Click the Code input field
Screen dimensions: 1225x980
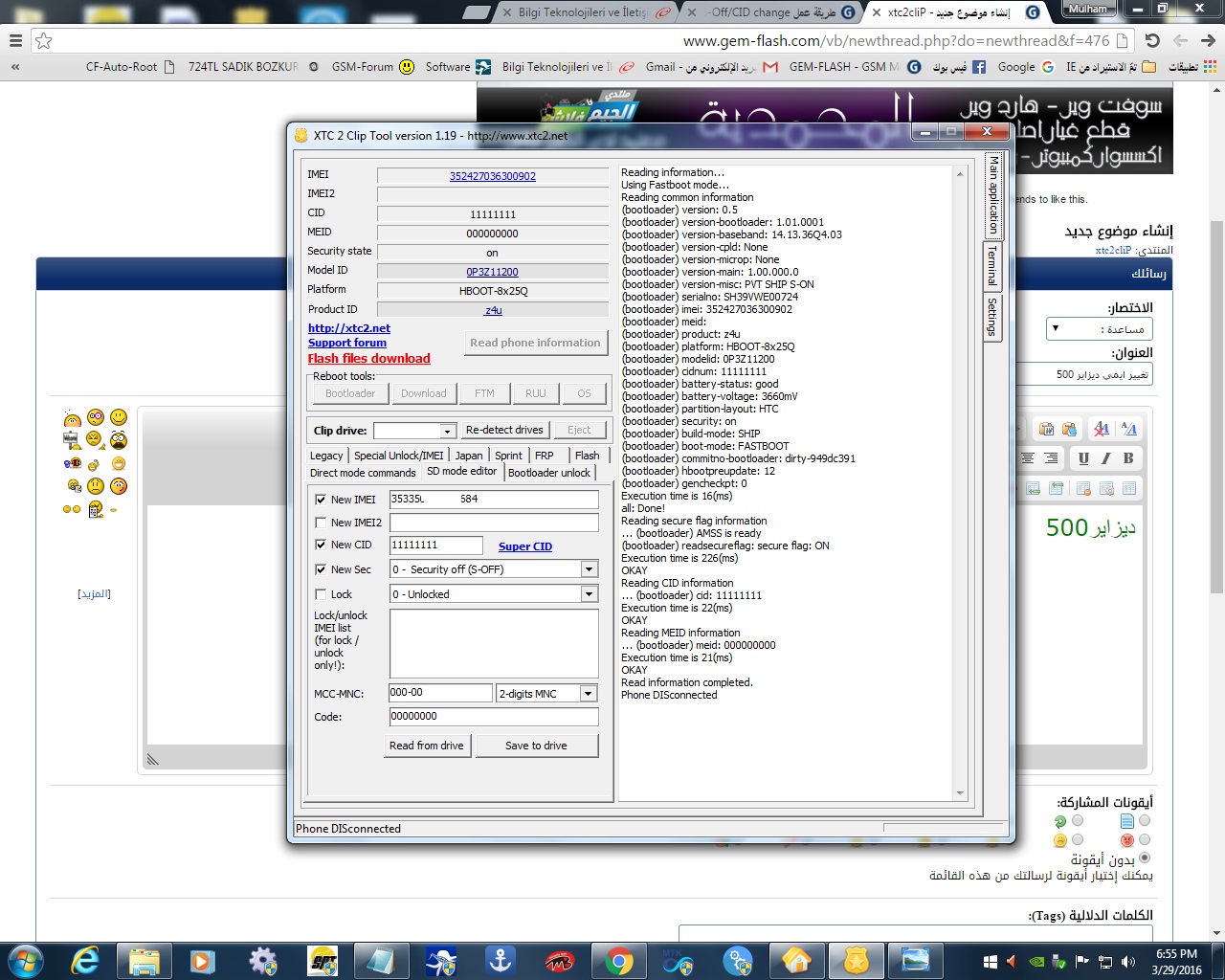click(x=494, y=717)
